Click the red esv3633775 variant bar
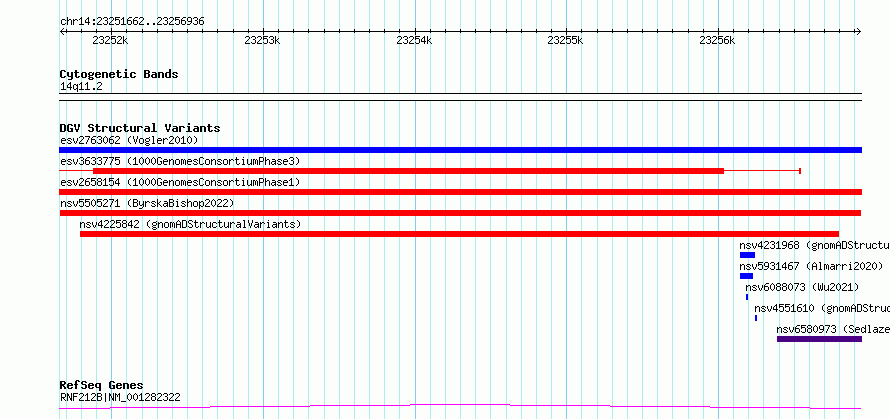890x419 pixels. [408, 171]
